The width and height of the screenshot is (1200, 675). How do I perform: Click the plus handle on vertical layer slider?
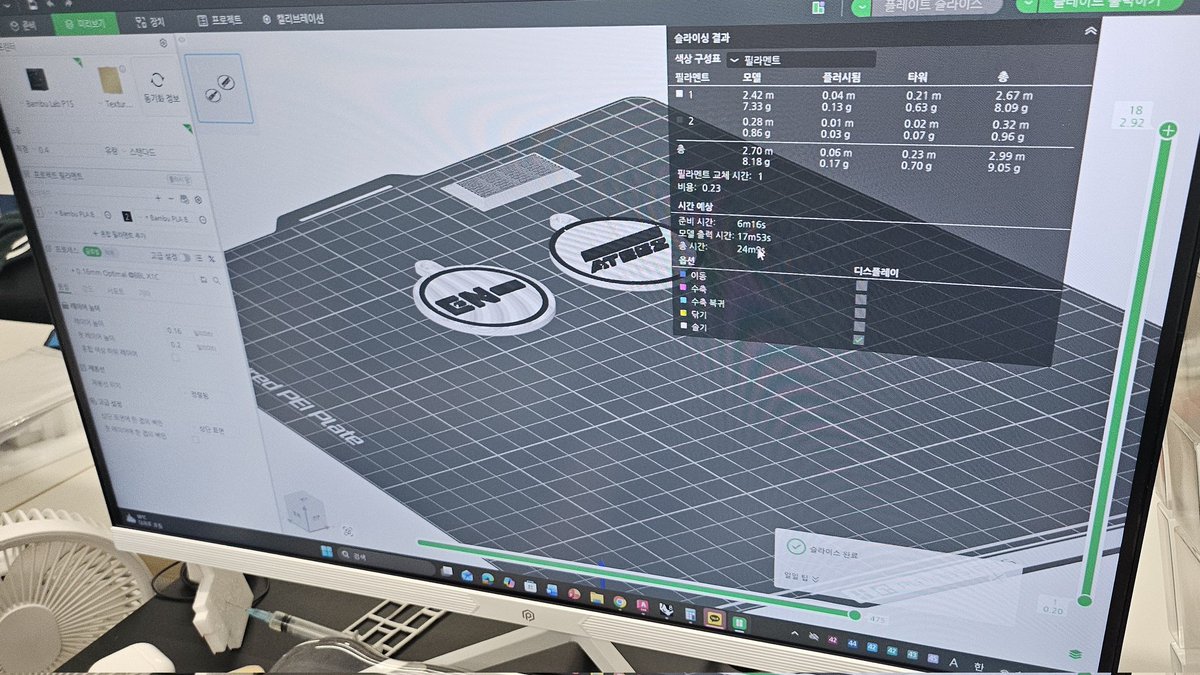coord(1167,130)
